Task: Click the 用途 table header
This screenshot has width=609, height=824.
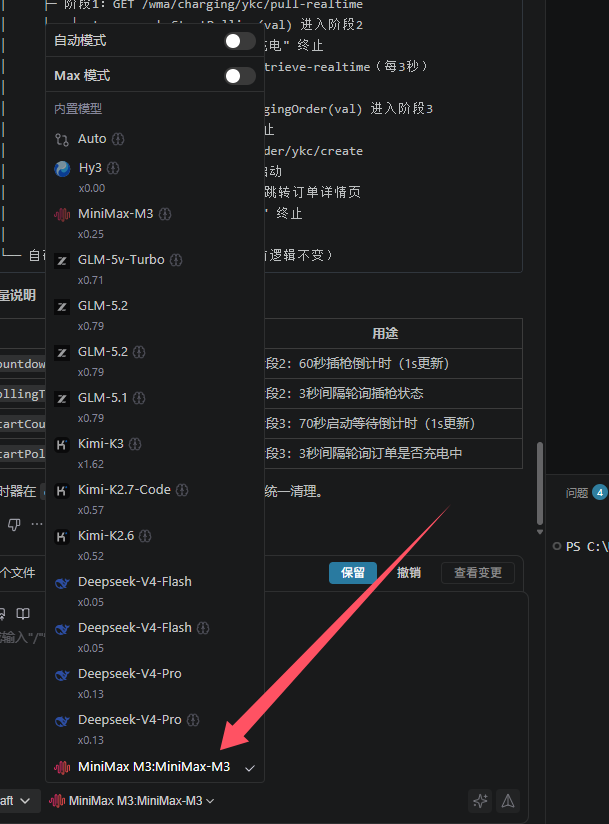Action: (385, 333)
